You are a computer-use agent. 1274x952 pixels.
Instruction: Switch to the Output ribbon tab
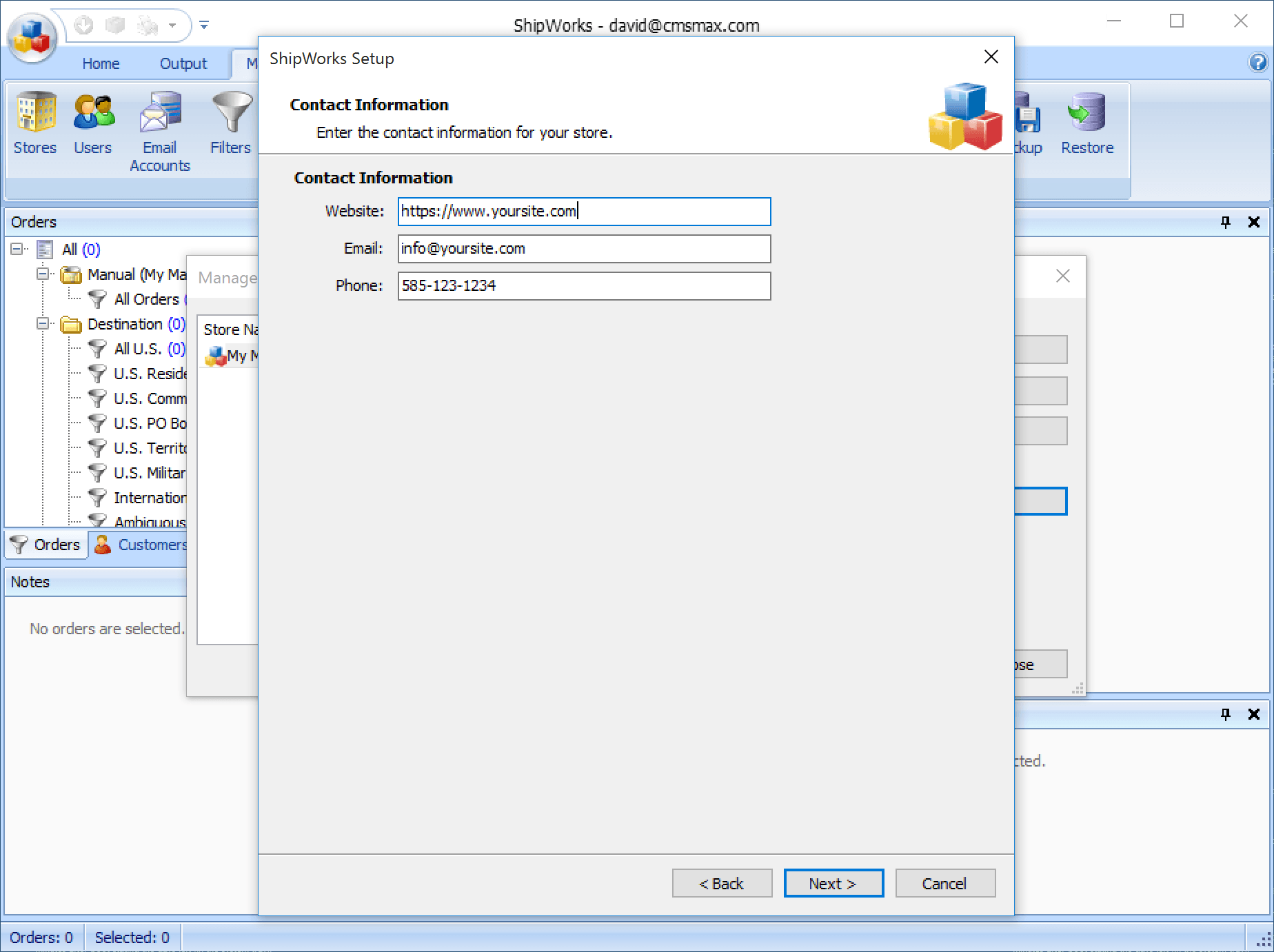183,63
